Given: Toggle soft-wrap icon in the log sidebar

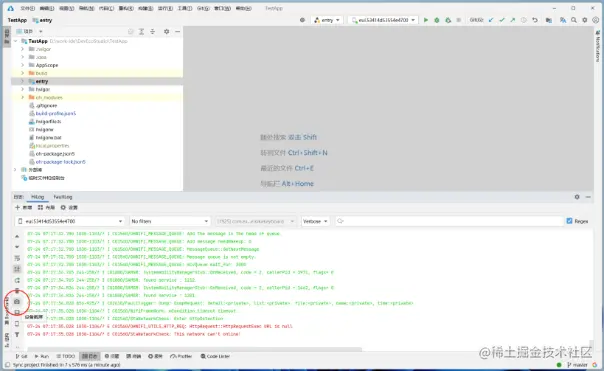Looking at the screenshot, I should (x=17, y=258).
